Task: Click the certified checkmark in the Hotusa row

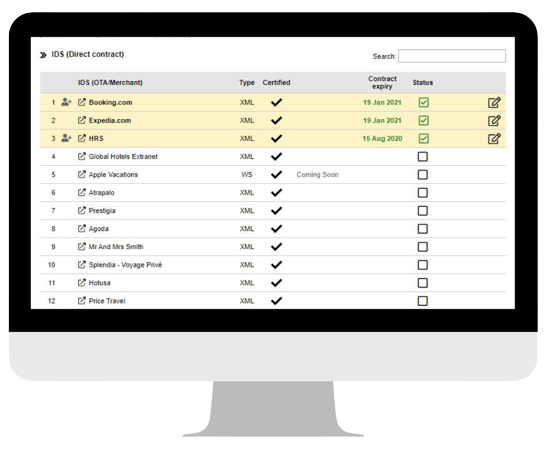Action: tap(276, 282)
